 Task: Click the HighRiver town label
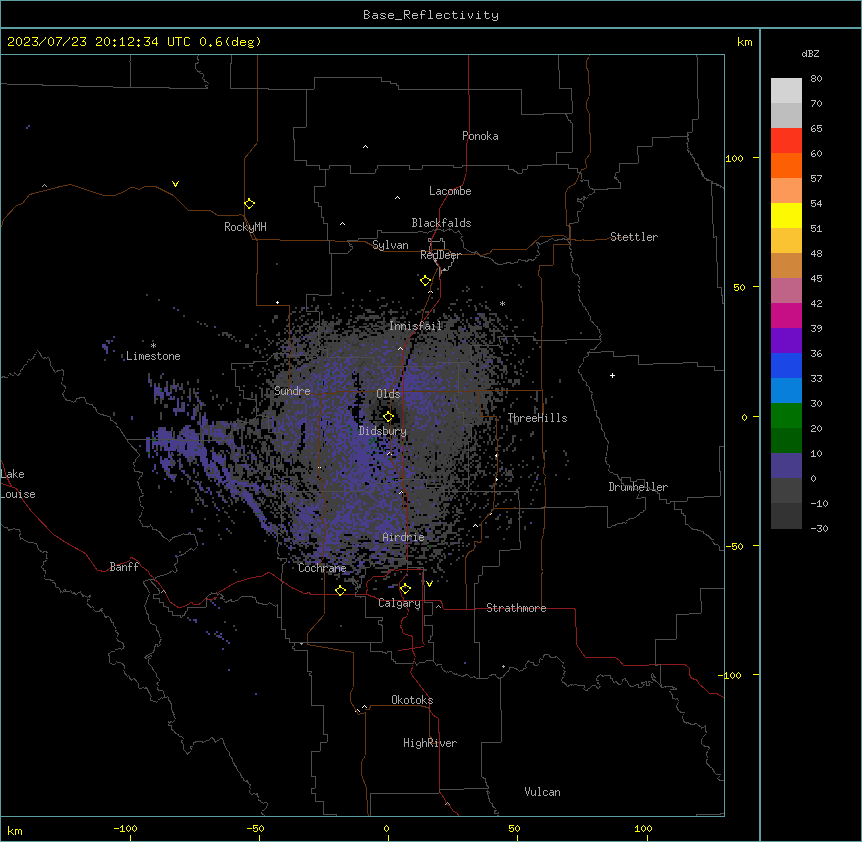point(429,743)
